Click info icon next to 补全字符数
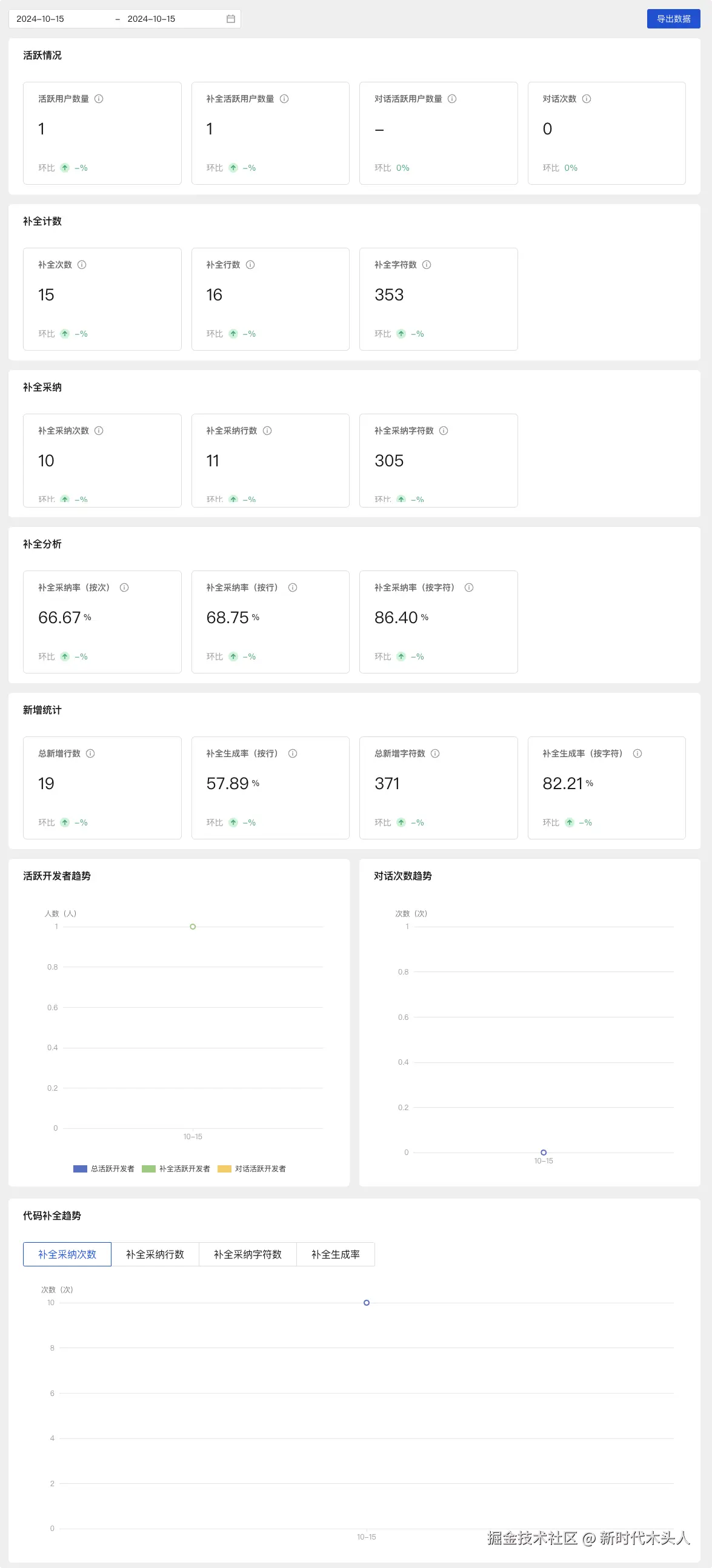This screenshot has width=712, height=1568. pyautogui.click(x=427, y=265)
